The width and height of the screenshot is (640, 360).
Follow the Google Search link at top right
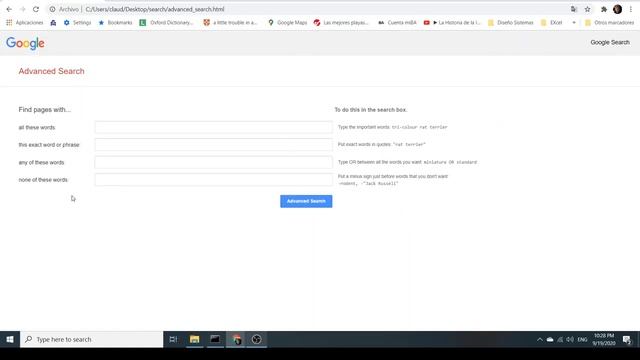click(610, 42)
